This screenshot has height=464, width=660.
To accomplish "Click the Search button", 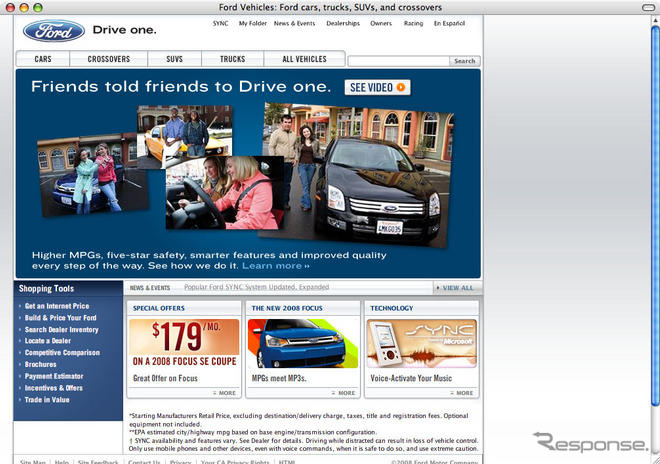I will tap(465, 61).
